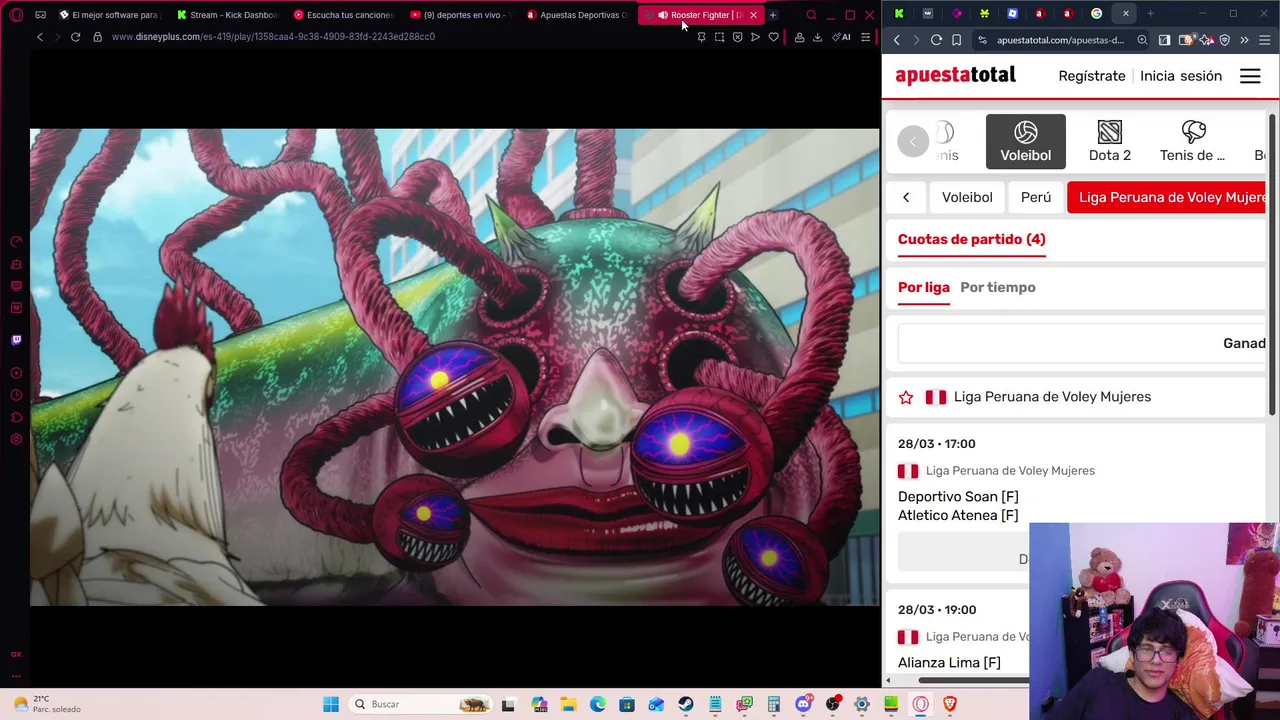Show more extensions chevron in right browser
Image resolution: width=1280 pixels, height=720 pixels.
1244,40
